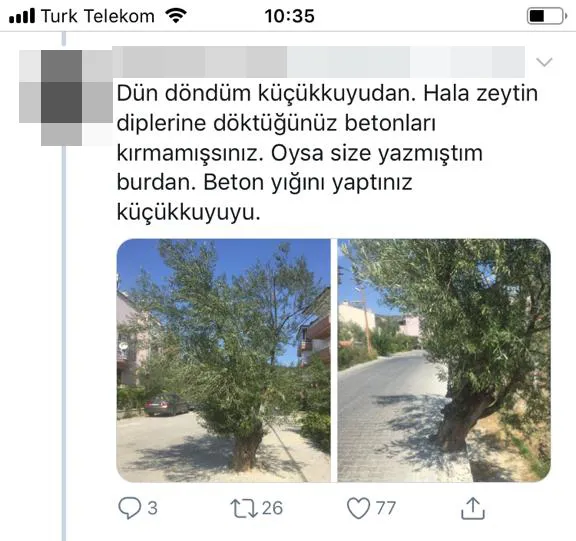Open the blurred username header
Image resolution: width=576 pixels, height=541 pixels.
[318, 62]
